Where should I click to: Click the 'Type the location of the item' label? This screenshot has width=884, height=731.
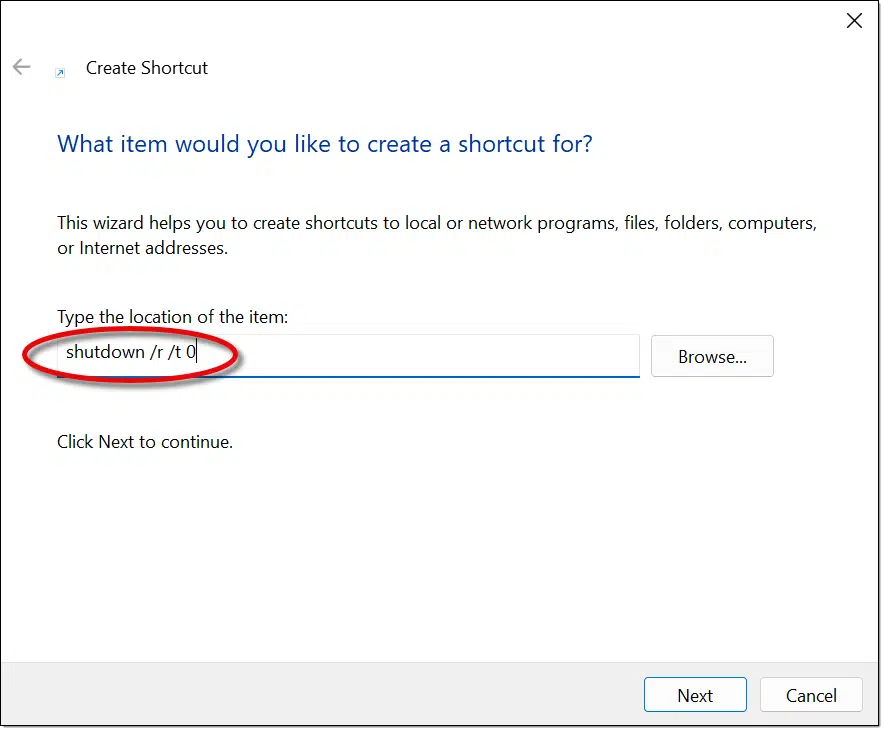tap(172, 317)
